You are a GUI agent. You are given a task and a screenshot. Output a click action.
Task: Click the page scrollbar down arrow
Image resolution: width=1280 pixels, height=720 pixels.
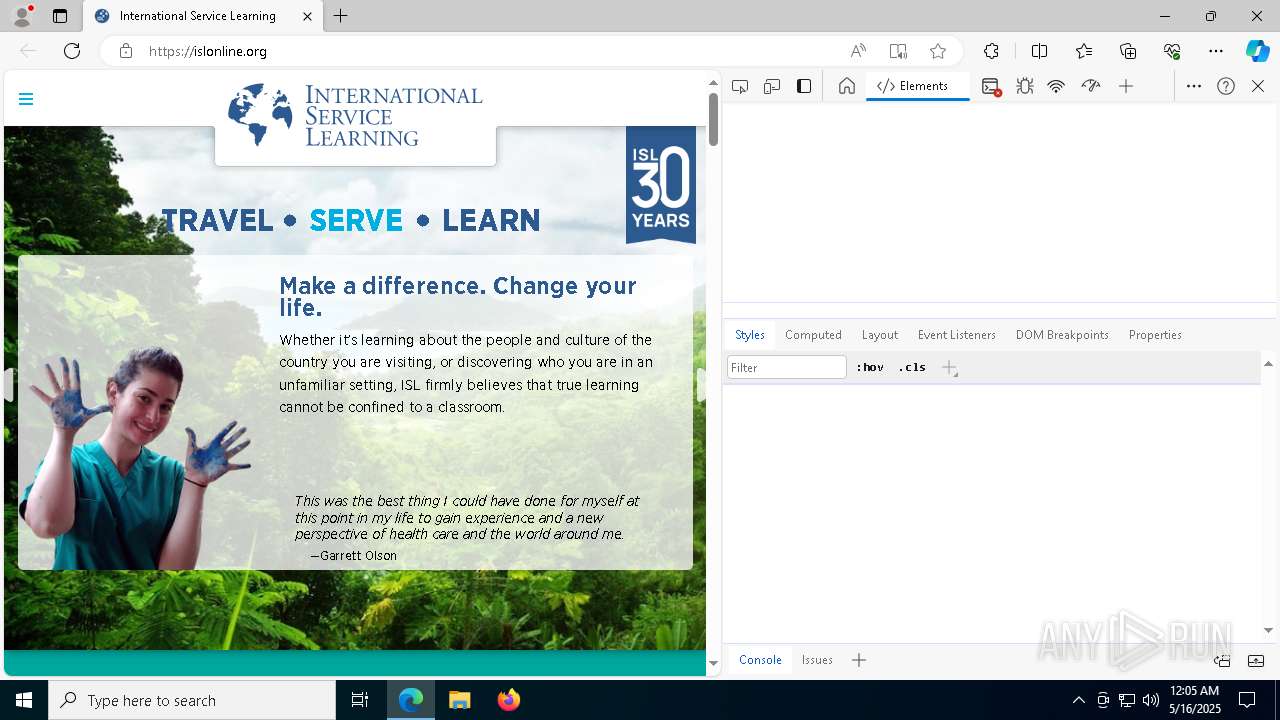pos(713,663)
